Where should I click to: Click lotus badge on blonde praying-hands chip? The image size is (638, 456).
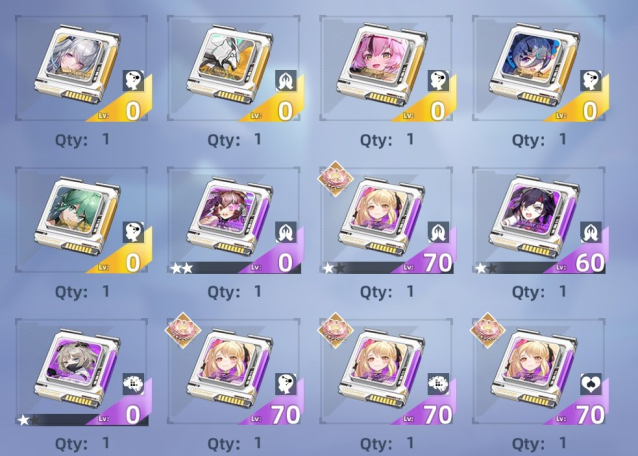coord(336,178)
